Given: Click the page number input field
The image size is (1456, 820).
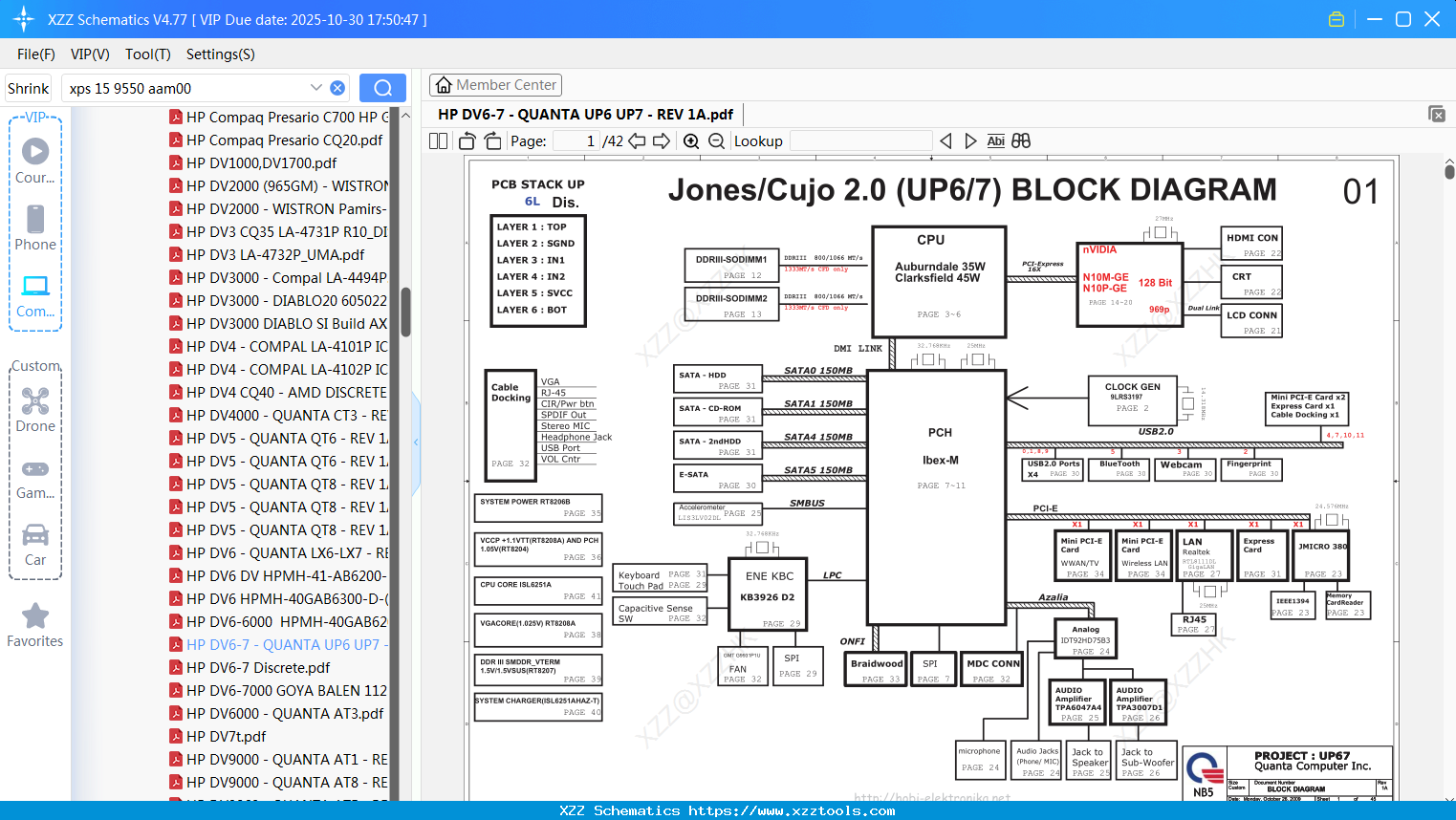Looking at the screenshot, I should (x=576, y=140).
